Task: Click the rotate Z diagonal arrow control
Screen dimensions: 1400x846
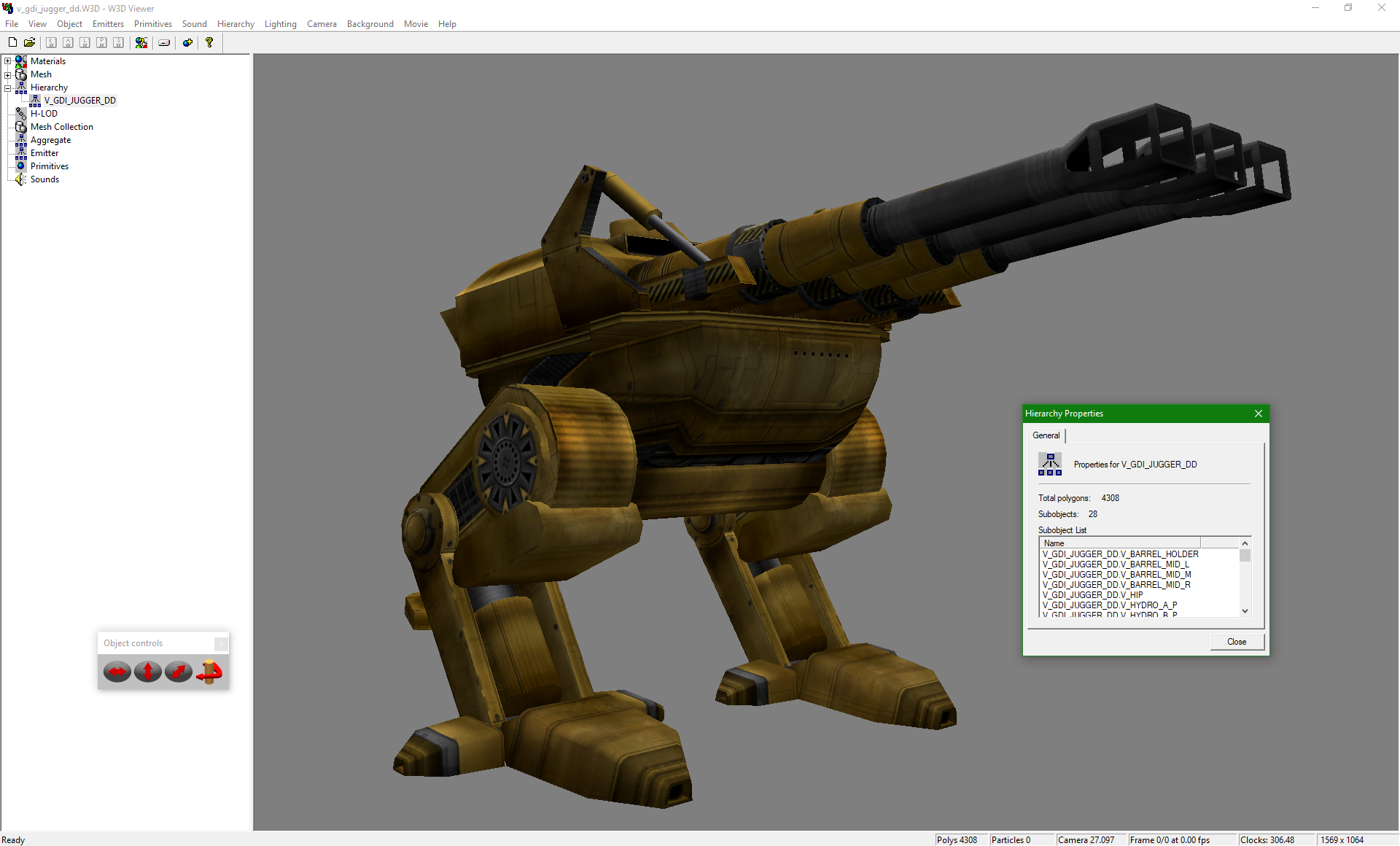Action: point(179,671)
